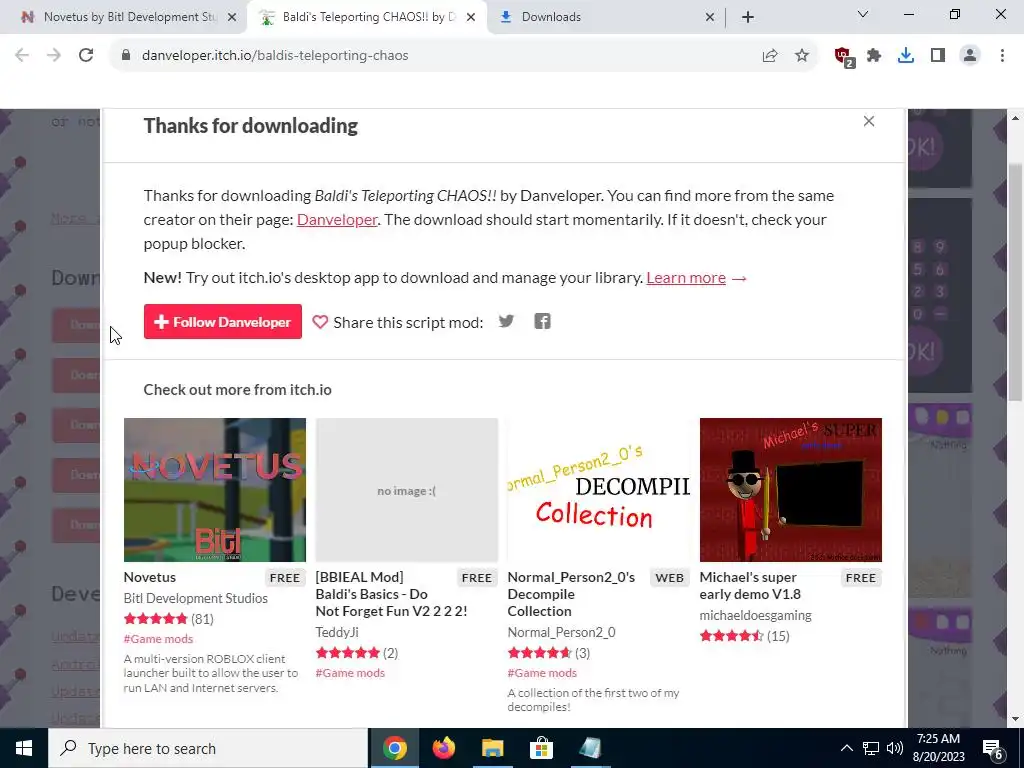The image size is (1024, 768).
Task: Open File Explorer from the taskbar
Action: 492,748
